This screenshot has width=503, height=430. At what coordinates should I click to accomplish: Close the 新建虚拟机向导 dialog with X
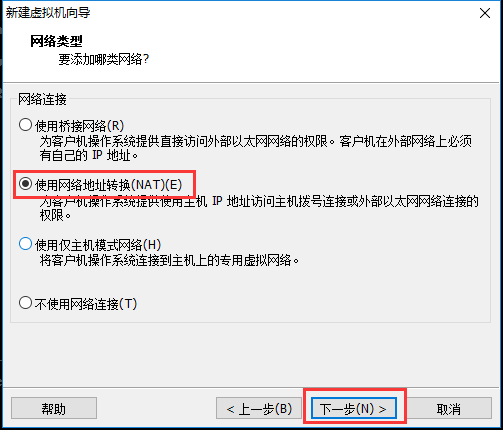pos(485,13)
